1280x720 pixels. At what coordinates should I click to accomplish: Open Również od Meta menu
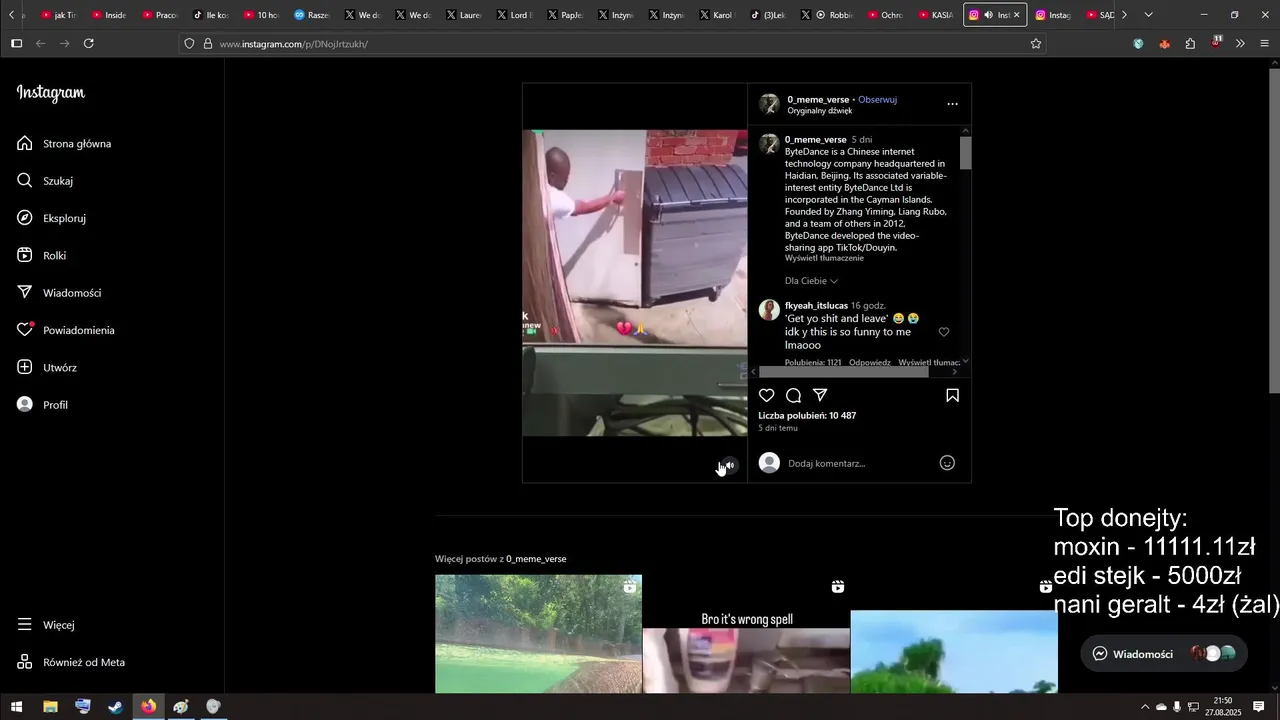click(x=71, y=662)
